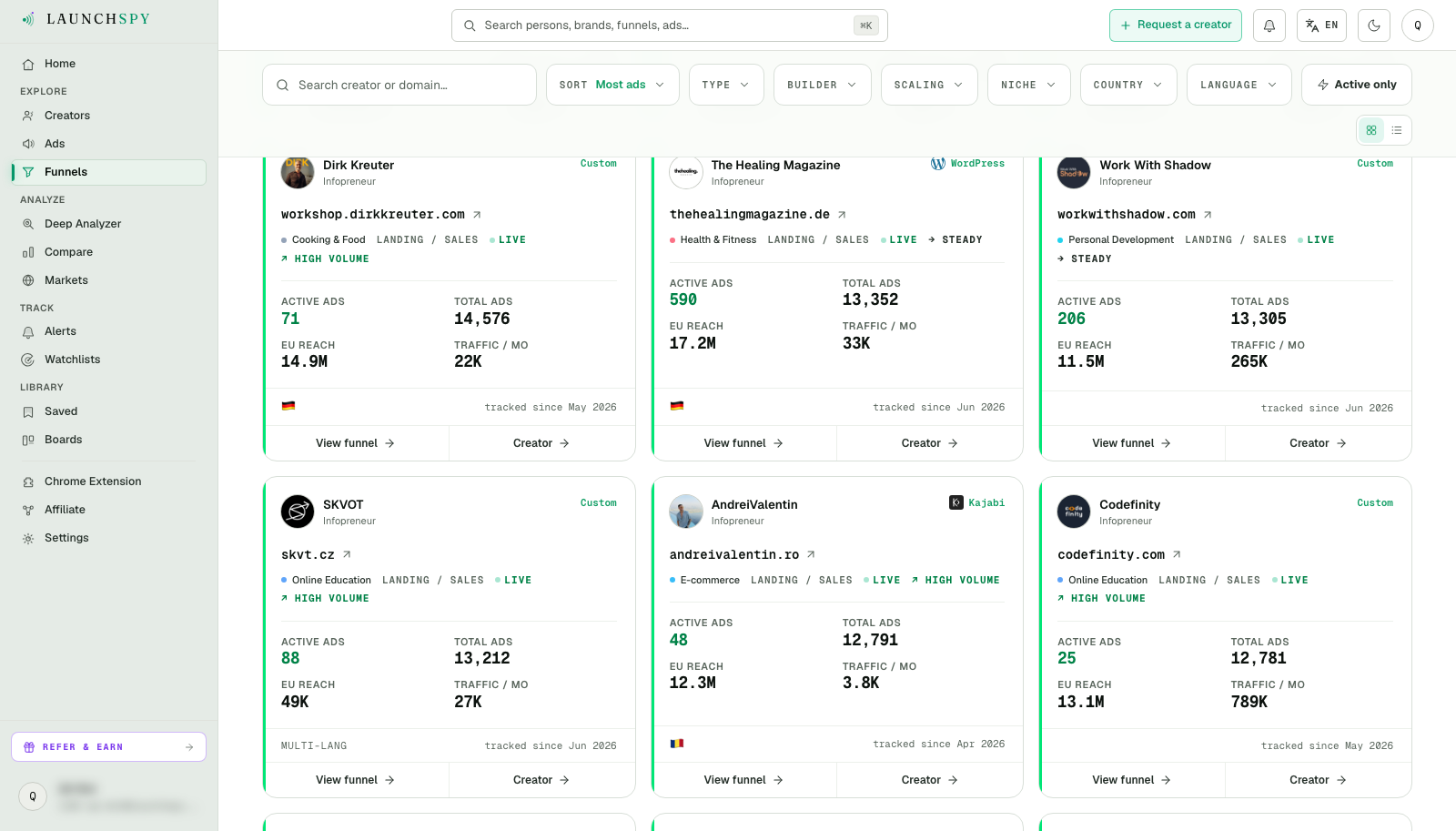Open the Sort Most ads dropdown

(612, 85)
